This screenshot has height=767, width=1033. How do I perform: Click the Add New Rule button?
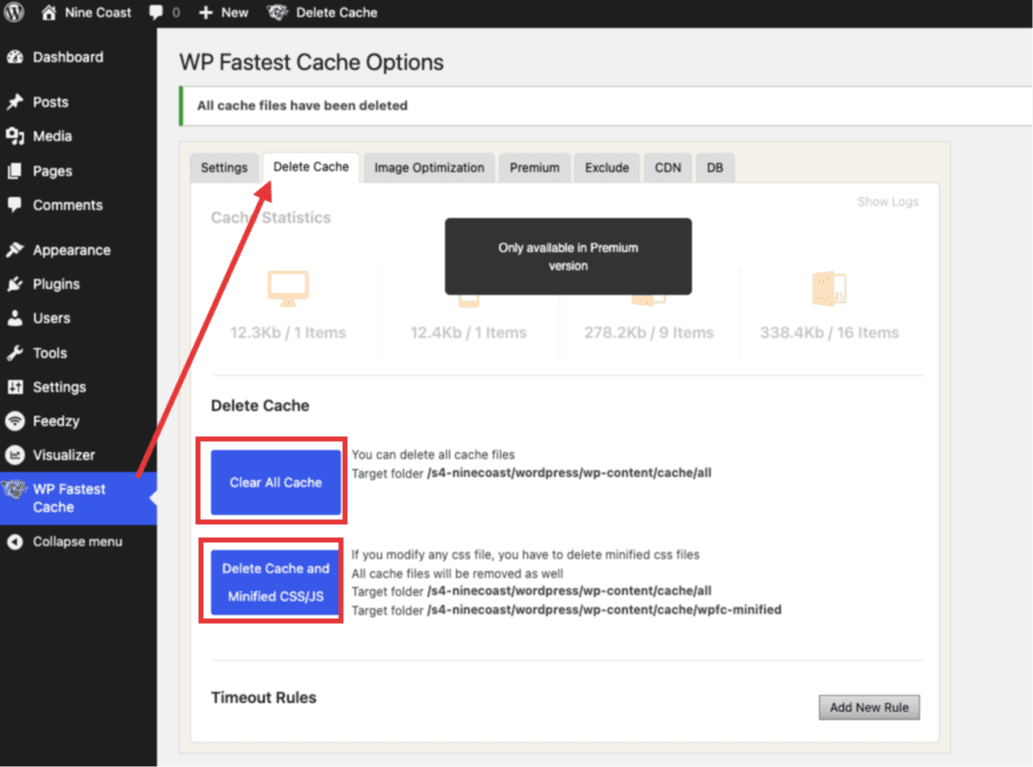point(869,707)
